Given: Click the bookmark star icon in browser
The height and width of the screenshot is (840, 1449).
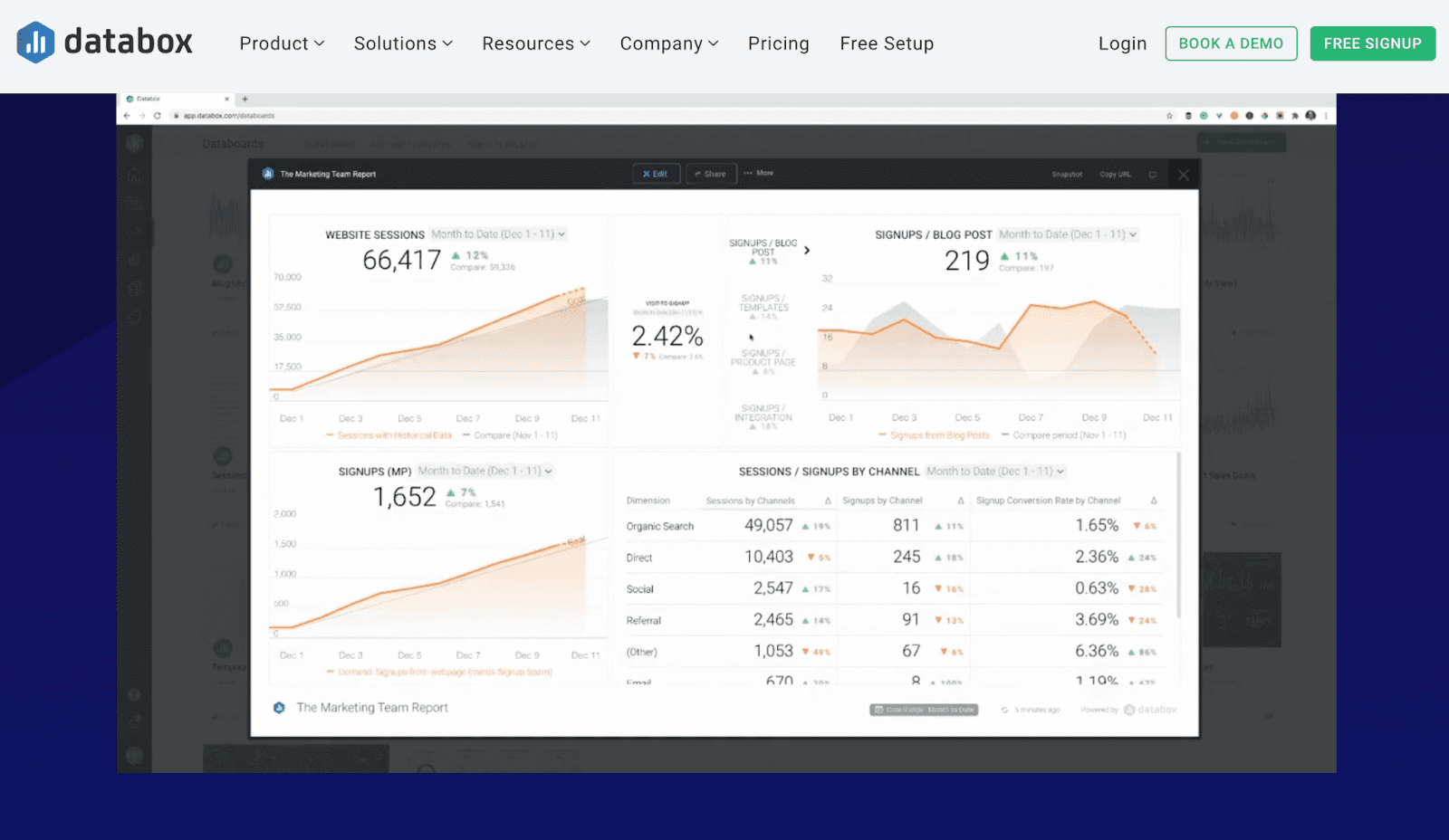Looking at the screenshot, I should [1169, 116].
